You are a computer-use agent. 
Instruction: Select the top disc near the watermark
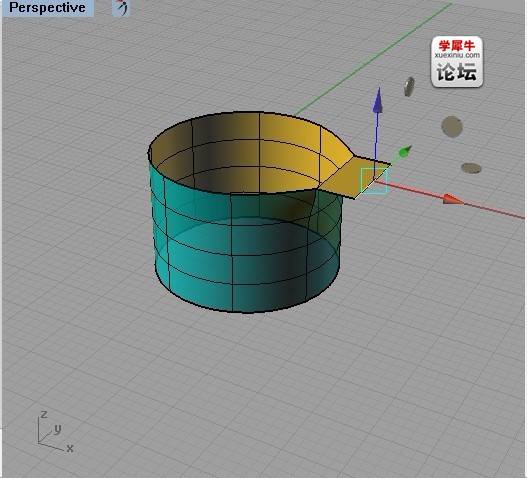(x=409, y=86)
